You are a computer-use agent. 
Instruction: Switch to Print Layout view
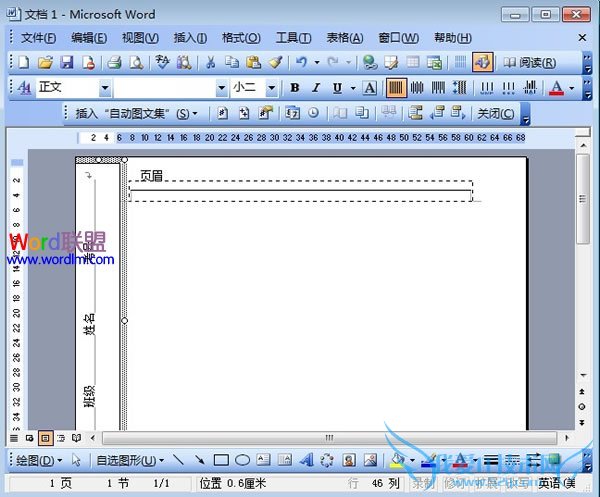tap(46, 438)
